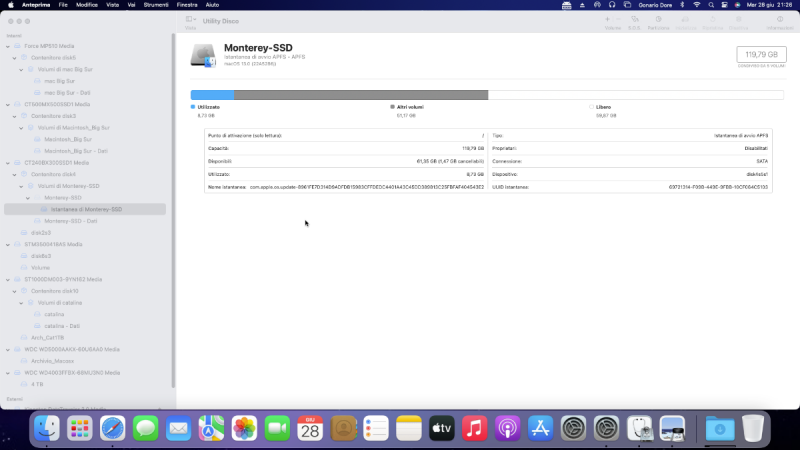Click the Disattiva unmount toolbar icon
The image size is (800, 450).
coord(738,19)
